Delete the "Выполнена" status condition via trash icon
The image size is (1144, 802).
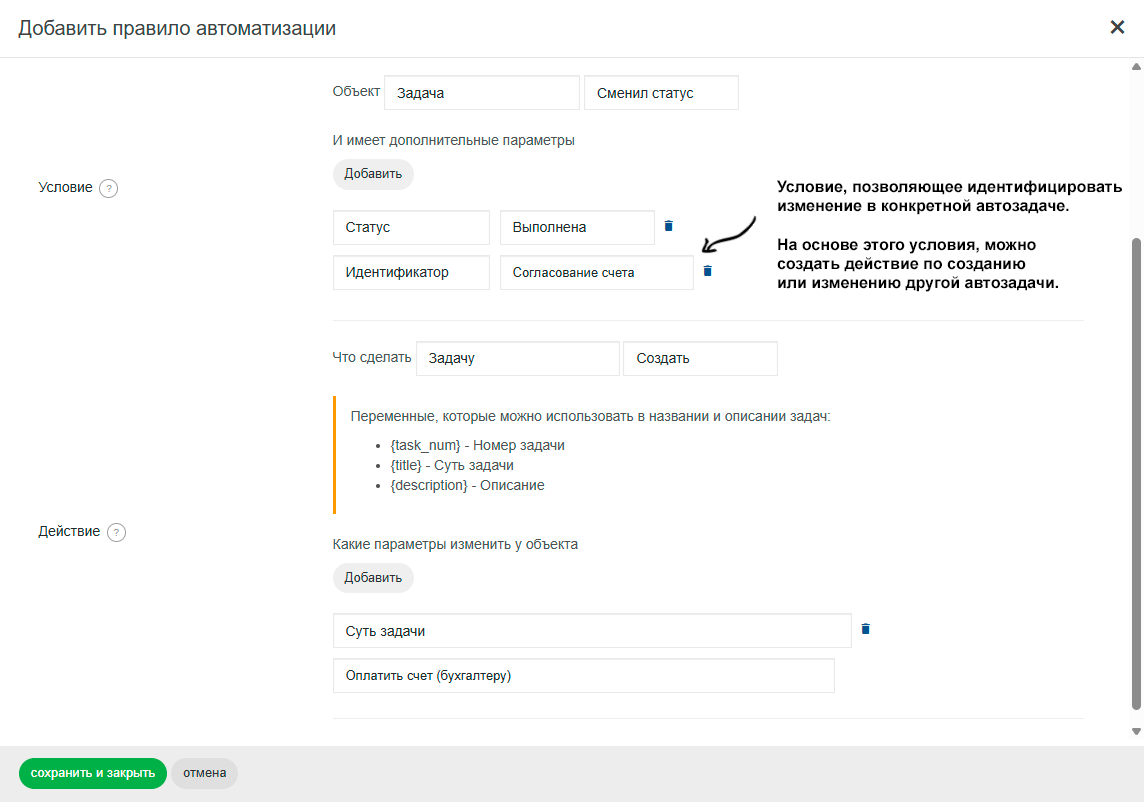pos(667,226)
